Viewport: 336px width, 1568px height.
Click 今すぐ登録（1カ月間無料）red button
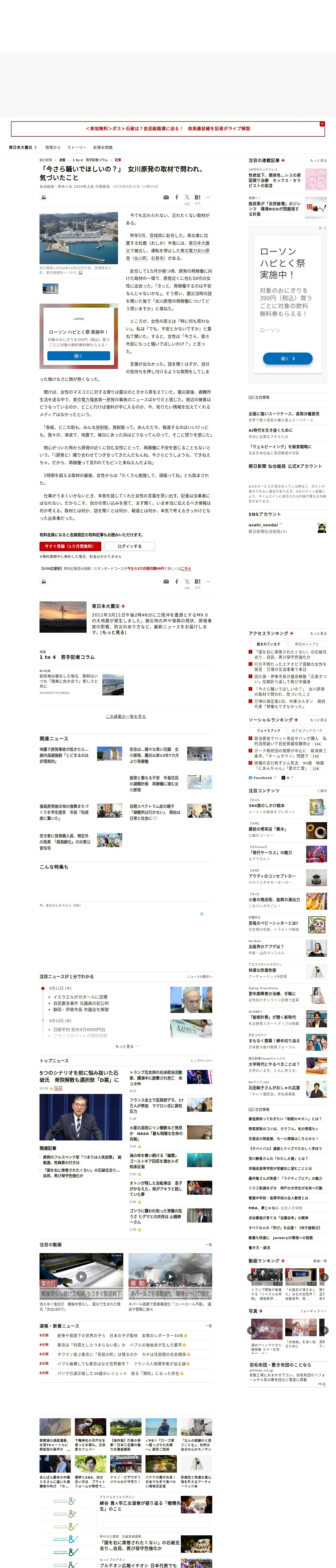click(x=70, y=547)
